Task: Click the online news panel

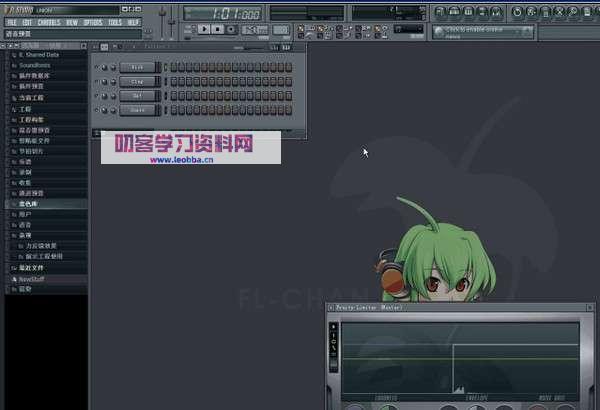Action: tap(483, 33)
